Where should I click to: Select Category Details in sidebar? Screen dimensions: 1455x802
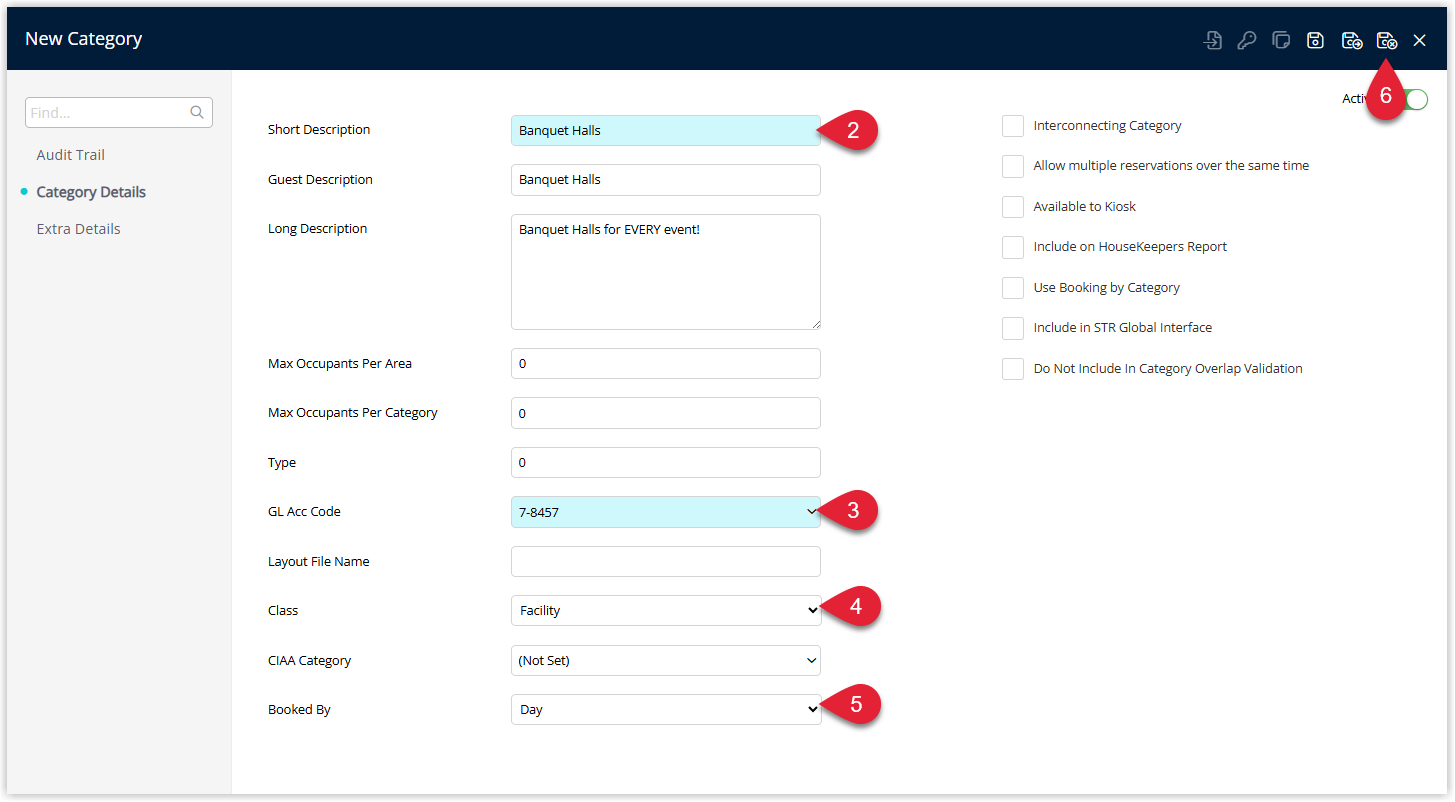point(91,192)
